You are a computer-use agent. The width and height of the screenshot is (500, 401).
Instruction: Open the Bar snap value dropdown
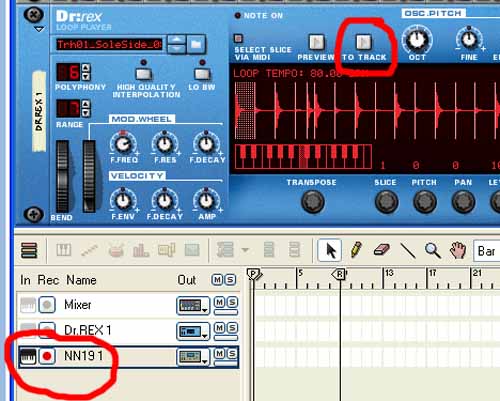pyautogui.click(x=487, y=251)
